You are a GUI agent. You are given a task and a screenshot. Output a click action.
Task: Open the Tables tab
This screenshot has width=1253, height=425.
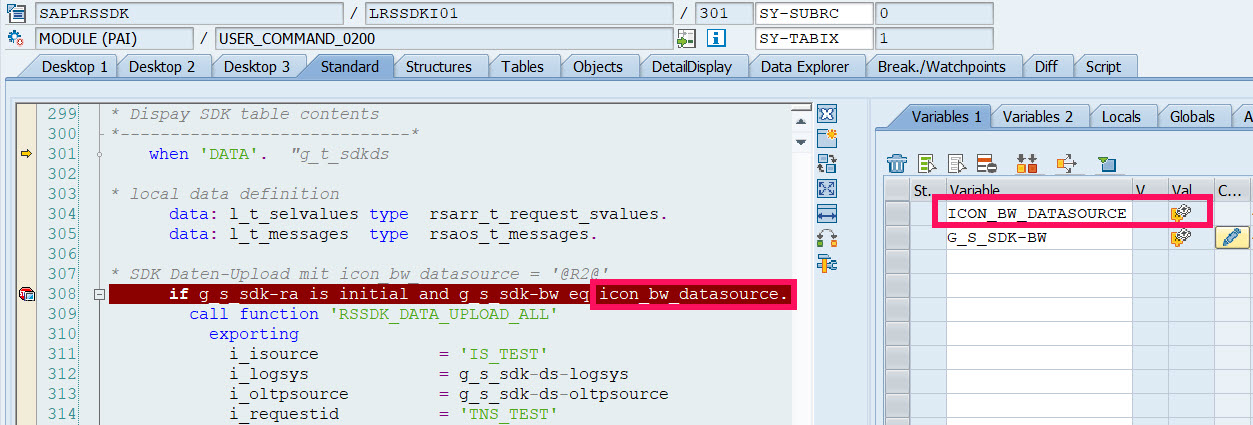coord(522,66)
